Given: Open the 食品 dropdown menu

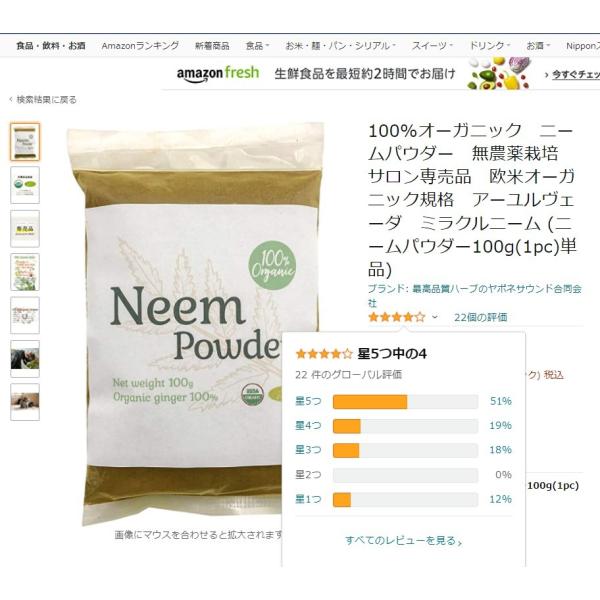Looking at the screenshot, I should point(257,46).
